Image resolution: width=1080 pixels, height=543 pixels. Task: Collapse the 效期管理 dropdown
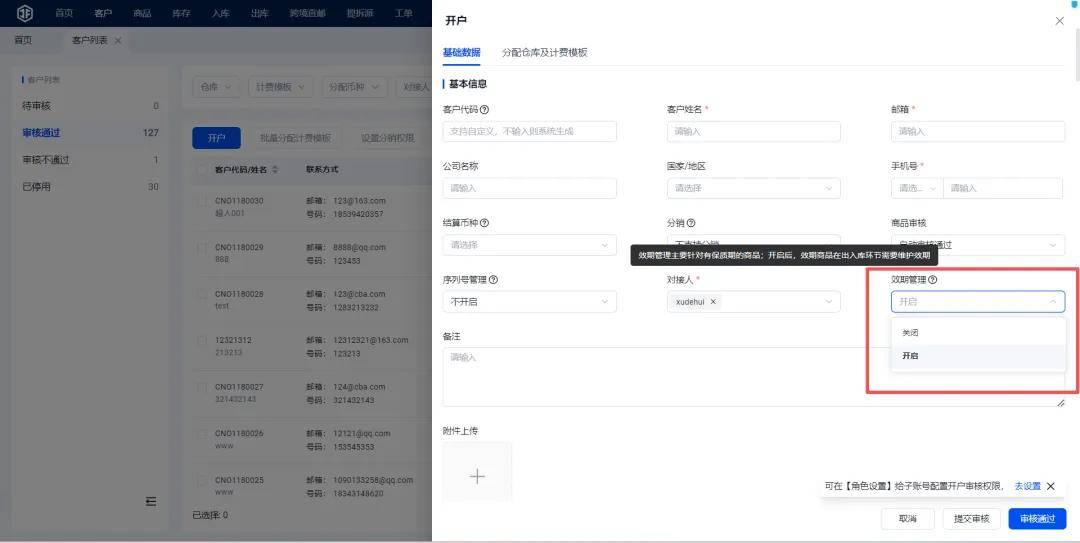pyautogui.click(x=1052, y=302)
